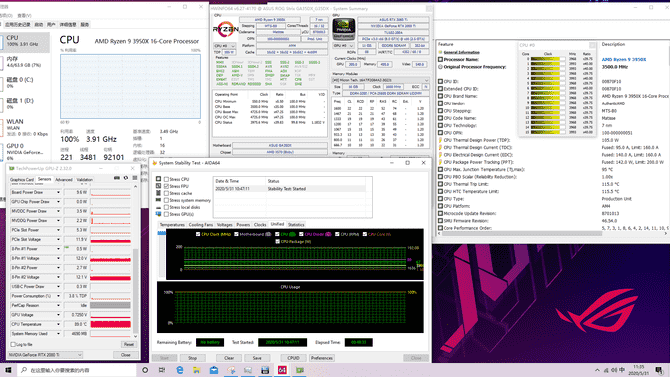The height and width of the screenshot is (377, 670).
Task: Open Microsoft Edge from taskbar
Action: coord(179,370)
